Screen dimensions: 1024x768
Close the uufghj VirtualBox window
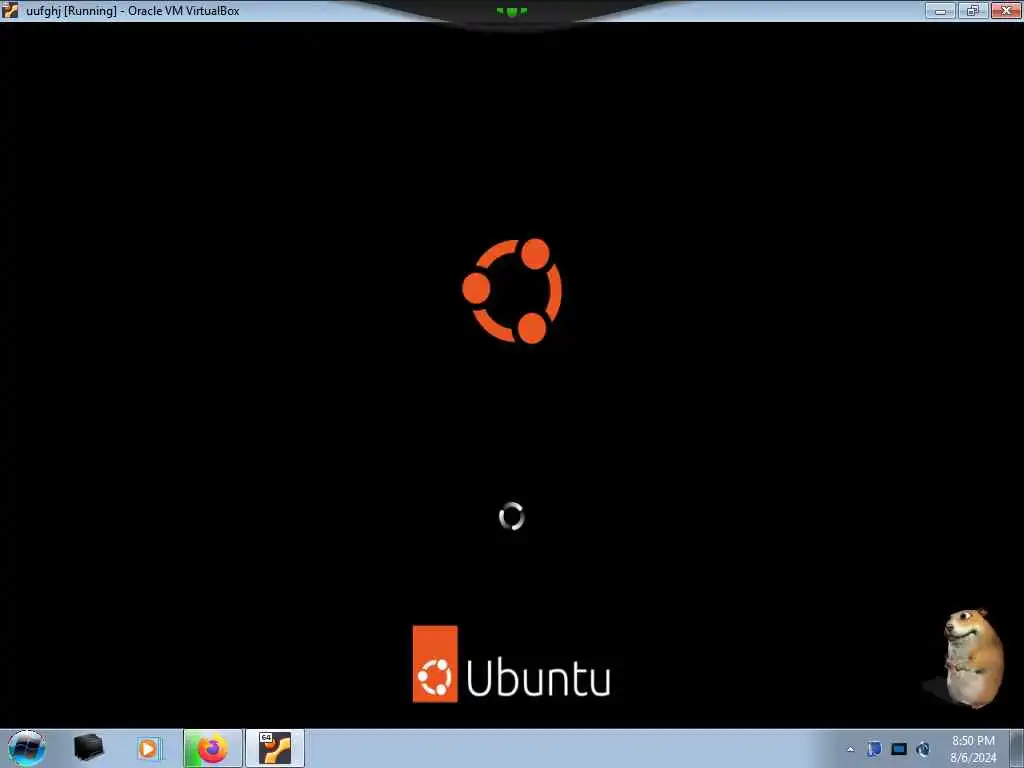point(1006,10)
